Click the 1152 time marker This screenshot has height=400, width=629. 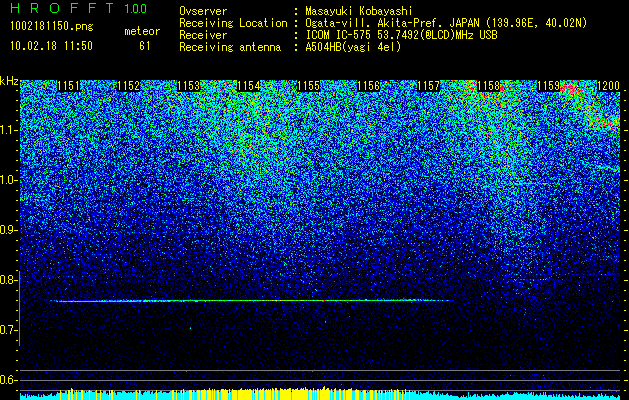(x=128, y=86)
